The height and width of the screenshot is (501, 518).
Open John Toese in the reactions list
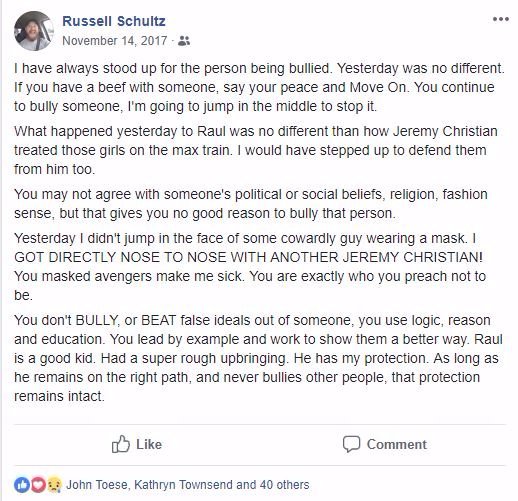[x=97, y=485]
